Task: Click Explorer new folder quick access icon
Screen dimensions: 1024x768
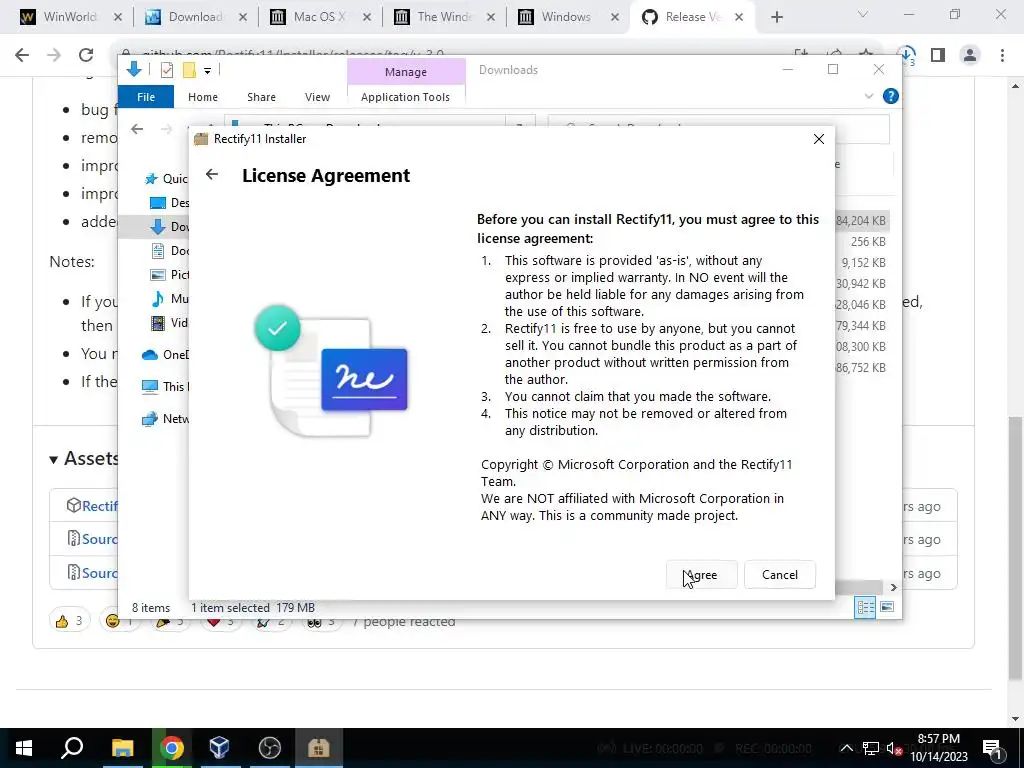Action: 189,70
